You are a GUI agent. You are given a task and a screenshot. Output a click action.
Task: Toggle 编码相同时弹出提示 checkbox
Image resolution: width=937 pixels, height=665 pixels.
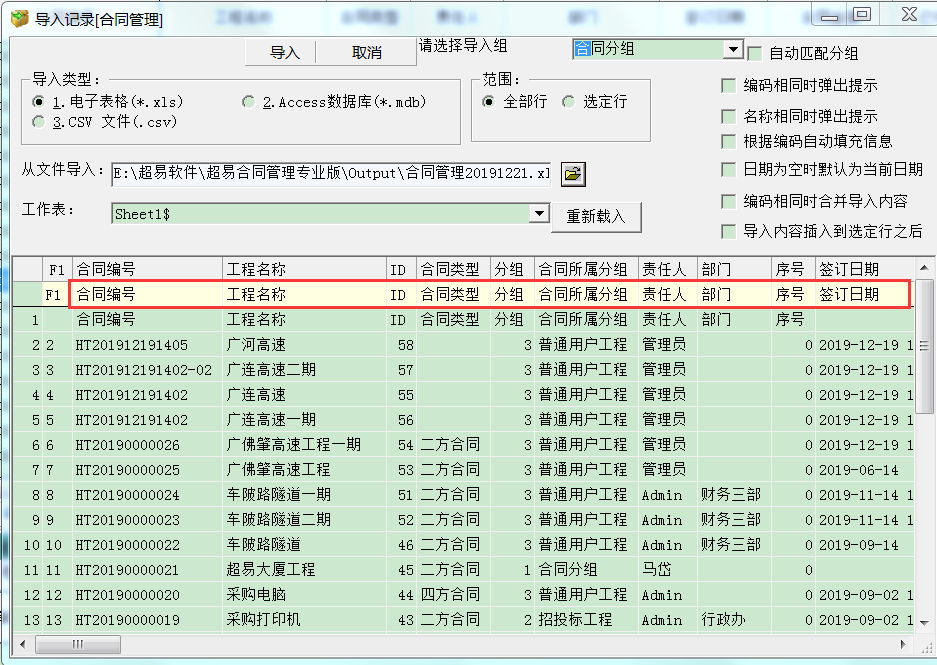coord(729,86)
